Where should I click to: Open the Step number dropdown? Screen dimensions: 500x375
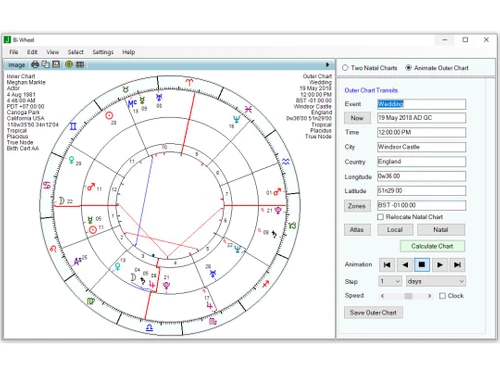[389, 281]
